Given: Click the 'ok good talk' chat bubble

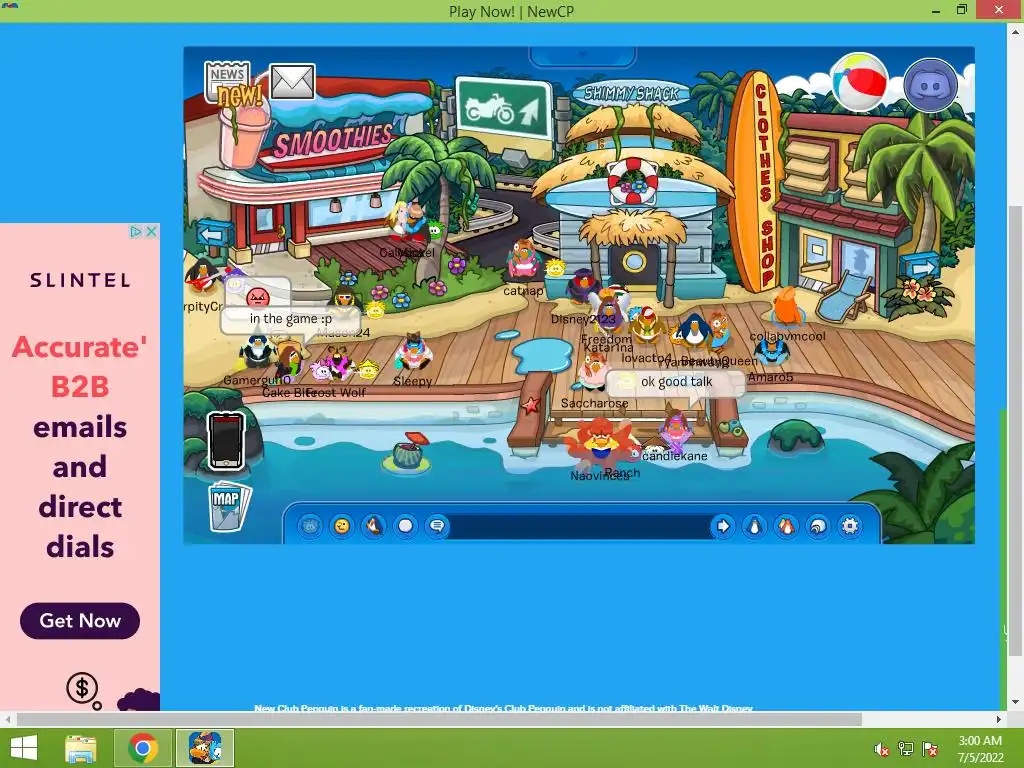Looking at the screenshot, I should click(x=676, y=382).
